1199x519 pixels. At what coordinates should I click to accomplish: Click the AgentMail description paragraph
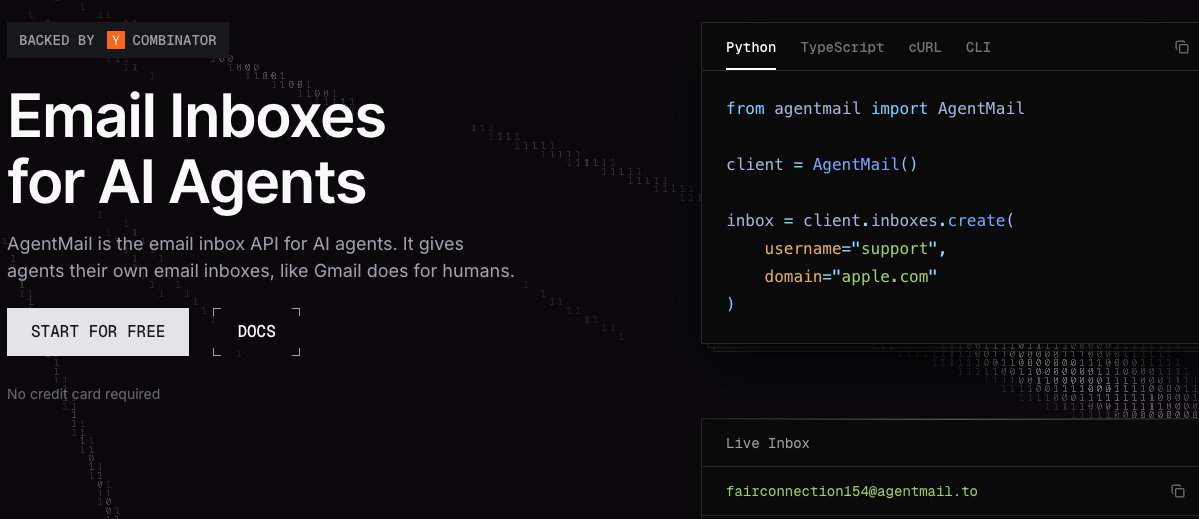click(260, 257)
